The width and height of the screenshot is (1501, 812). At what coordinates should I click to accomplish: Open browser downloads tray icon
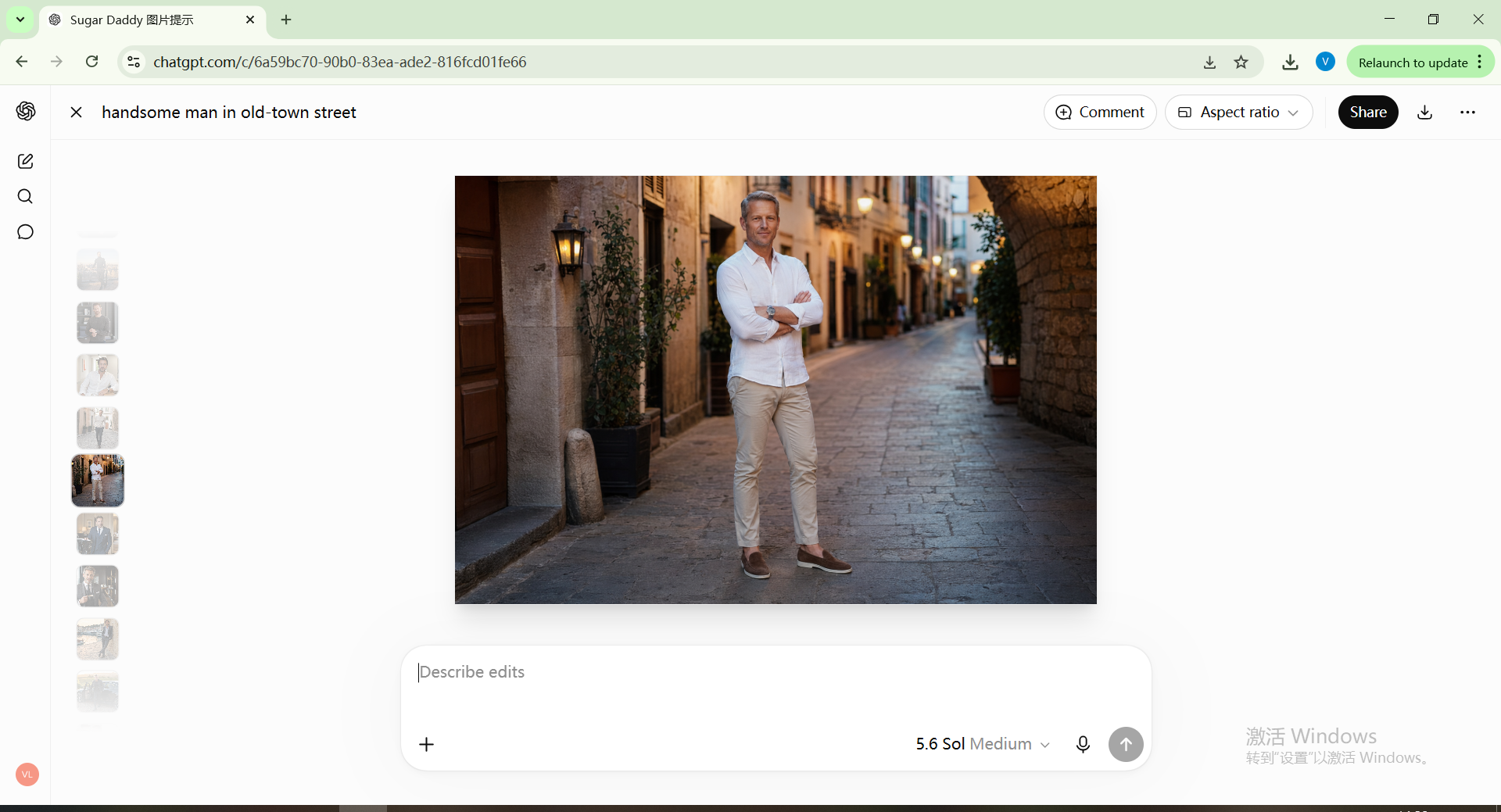(1290, 62)
